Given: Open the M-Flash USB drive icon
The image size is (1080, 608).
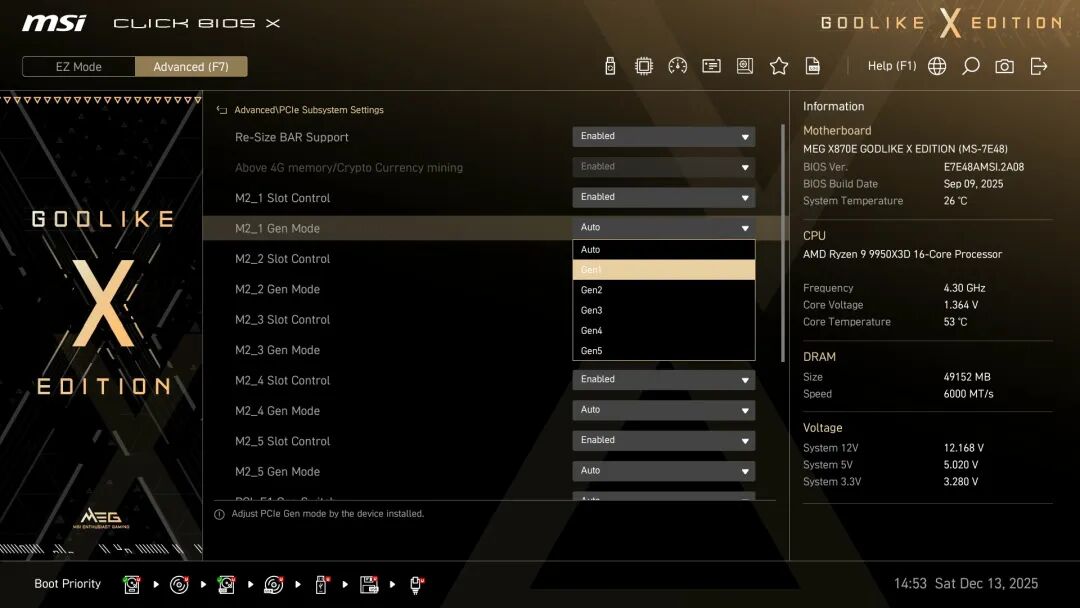Looking at the screenshot, I should coord(610,66).
